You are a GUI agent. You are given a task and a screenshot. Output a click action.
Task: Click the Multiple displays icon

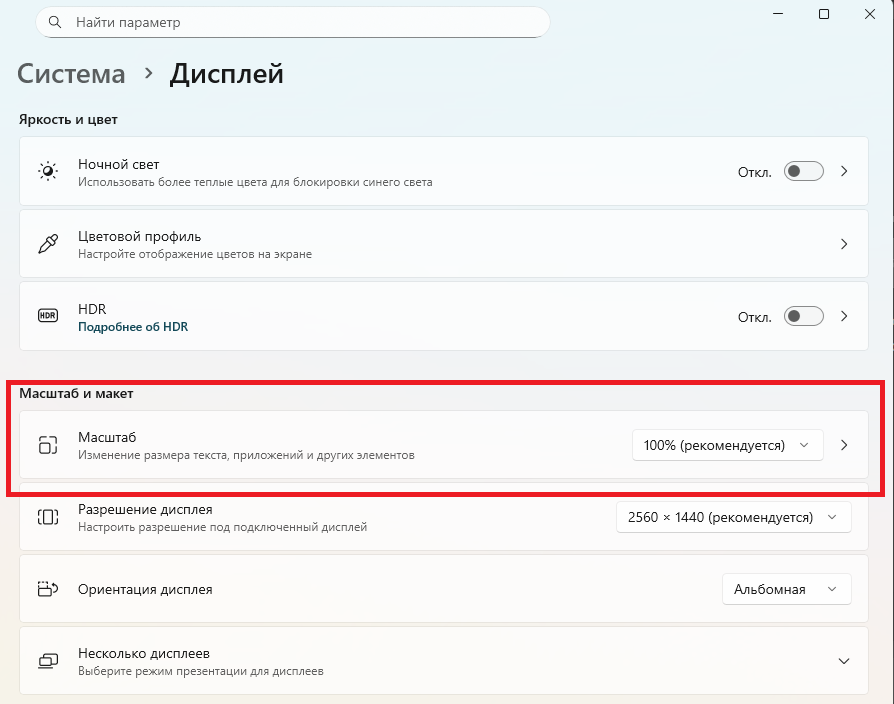(48, 661)
